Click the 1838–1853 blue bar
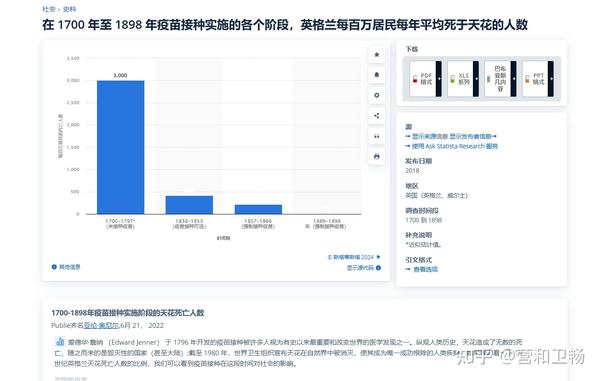The width and height of the screenshot is (600, 381). point(189,205)
